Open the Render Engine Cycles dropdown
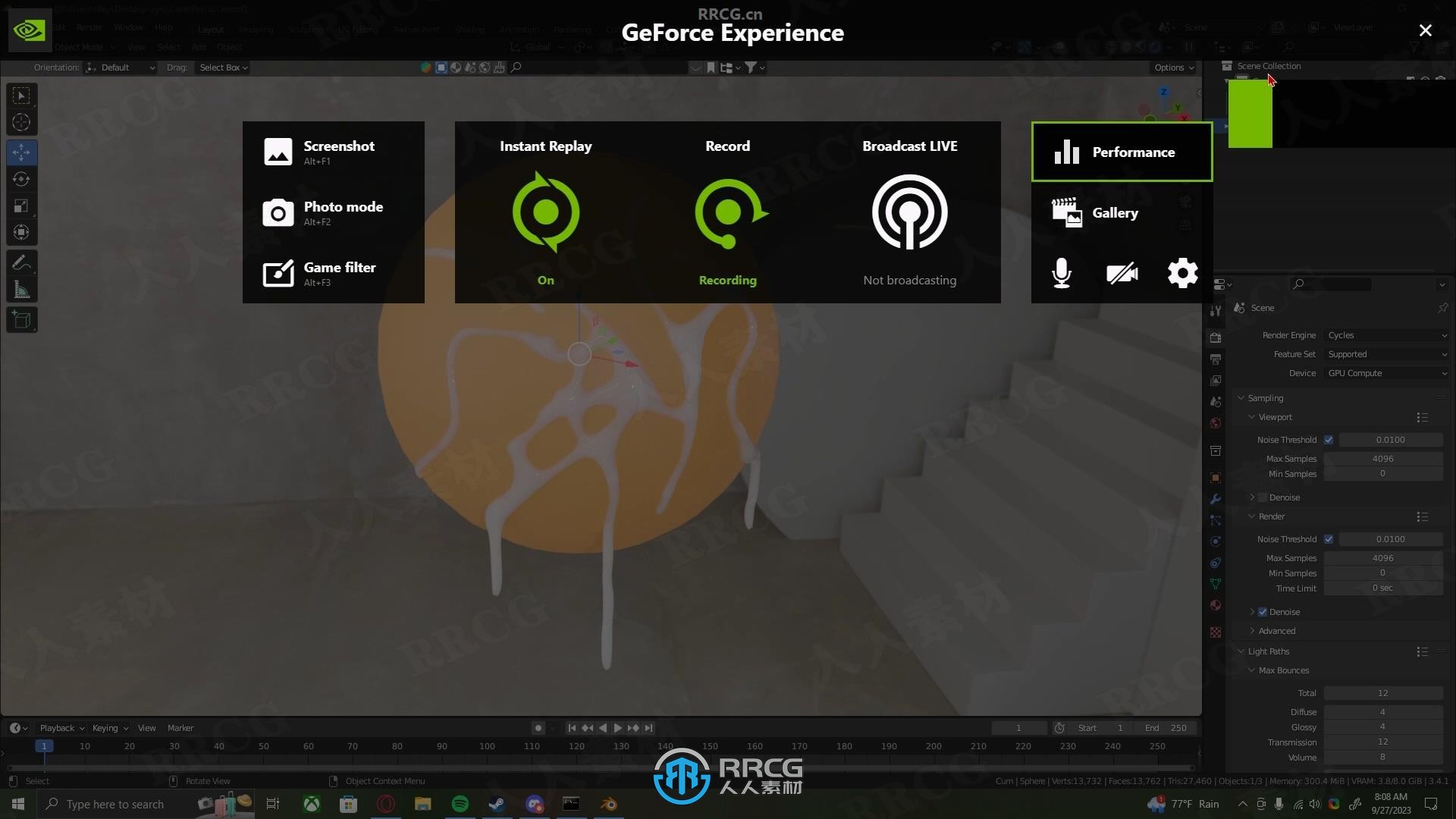This screenshot has width=1456, height=819. coord(1386,335)
